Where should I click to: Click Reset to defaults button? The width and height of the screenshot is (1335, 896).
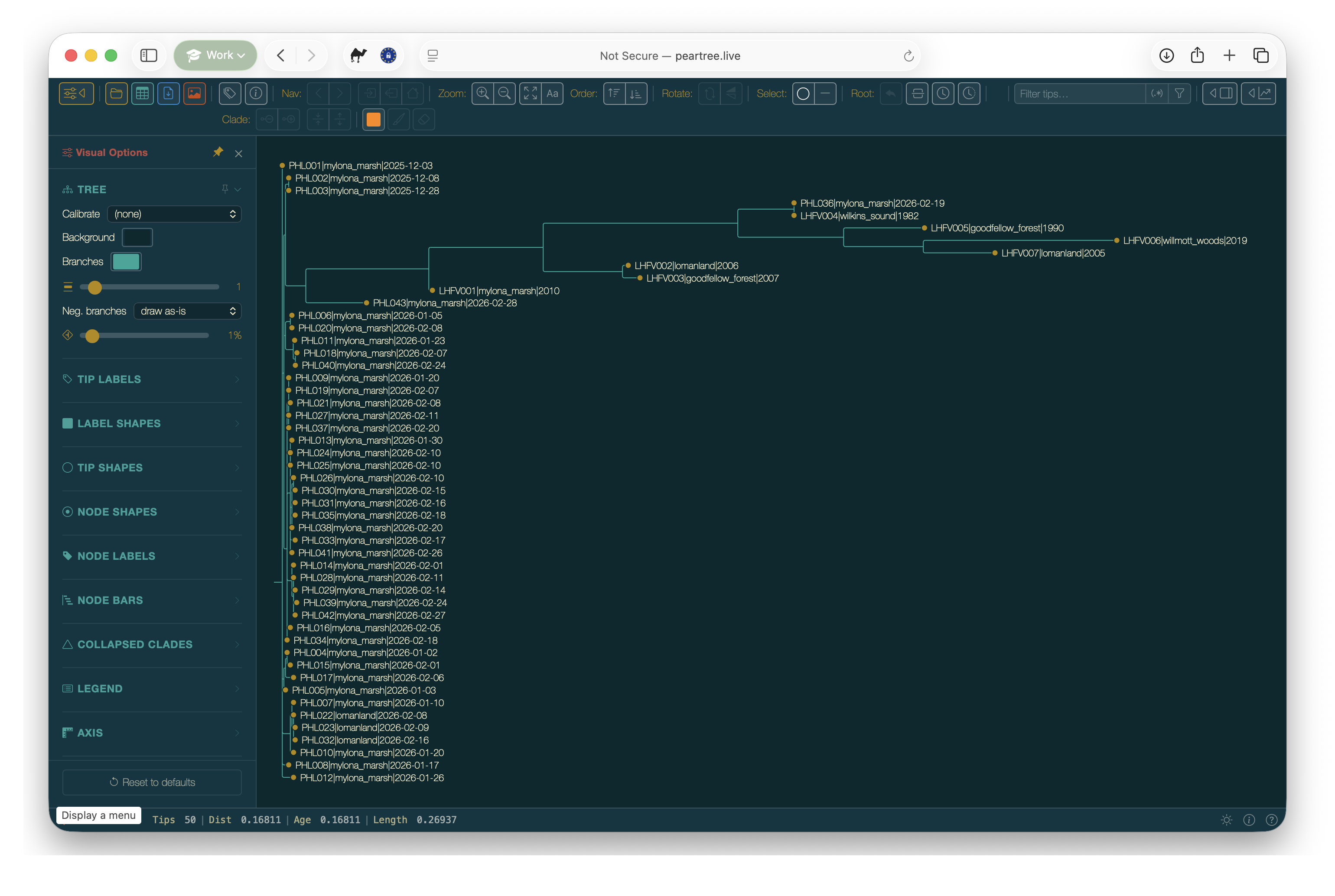click(152, 782)
